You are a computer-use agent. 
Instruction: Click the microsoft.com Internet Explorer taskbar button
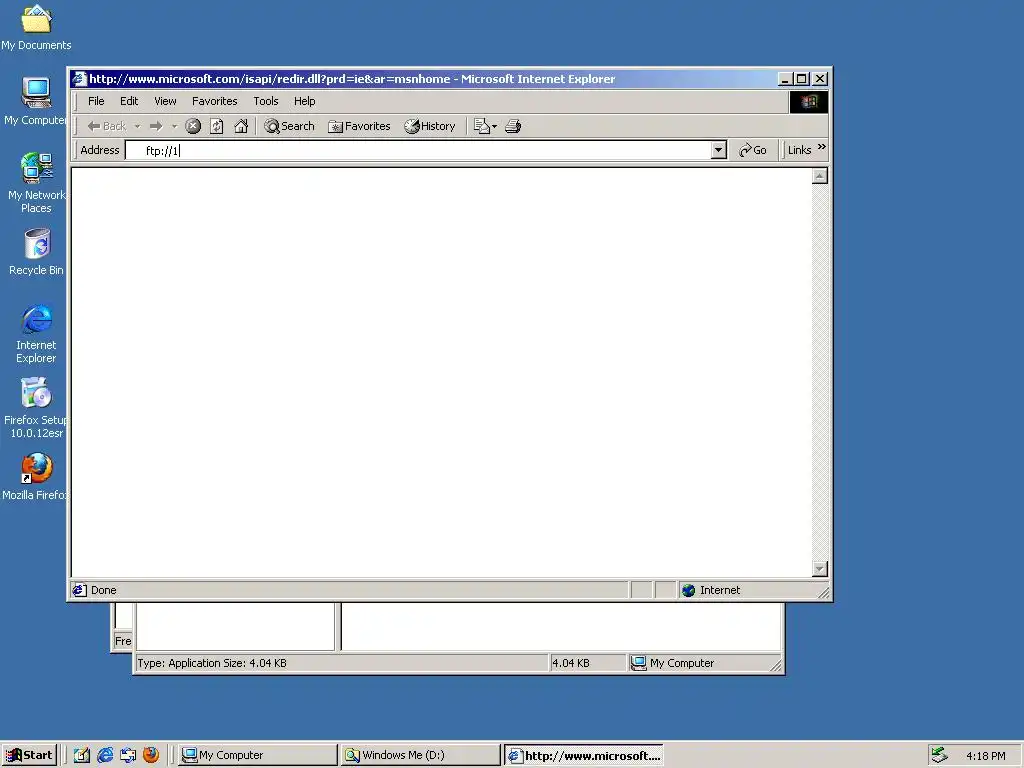[x=584, y=755]
